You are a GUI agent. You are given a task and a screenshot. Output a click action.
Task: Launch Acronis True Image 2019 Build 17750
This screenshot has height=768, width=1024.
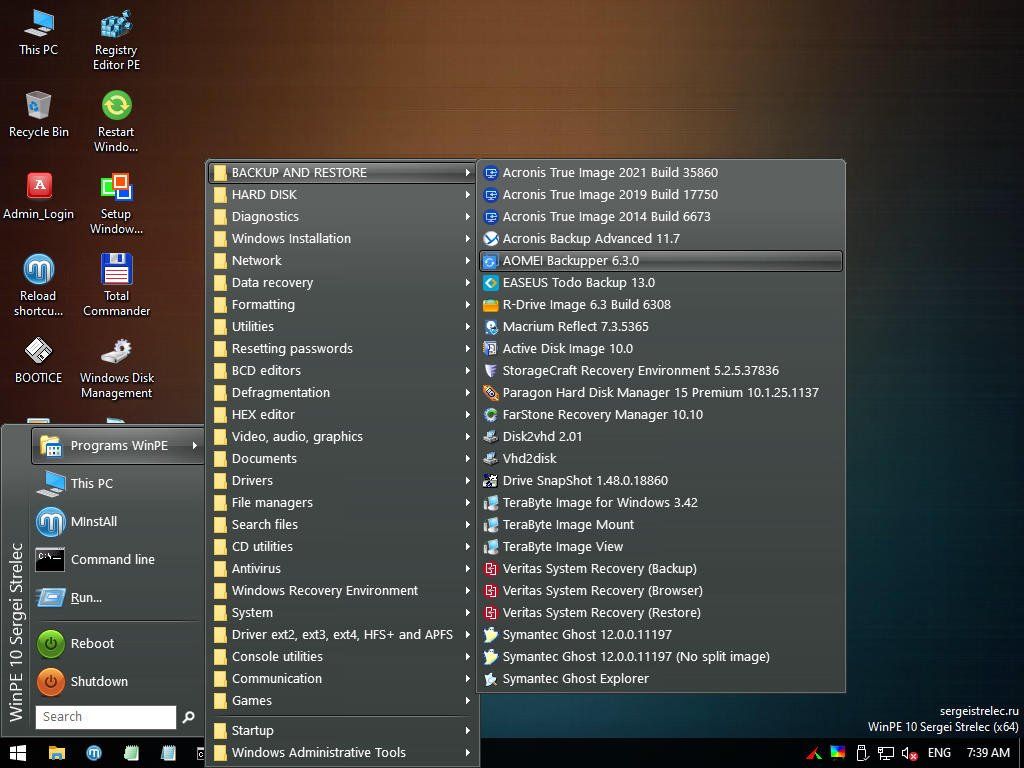pyautogui.click(x=661, y=195)
